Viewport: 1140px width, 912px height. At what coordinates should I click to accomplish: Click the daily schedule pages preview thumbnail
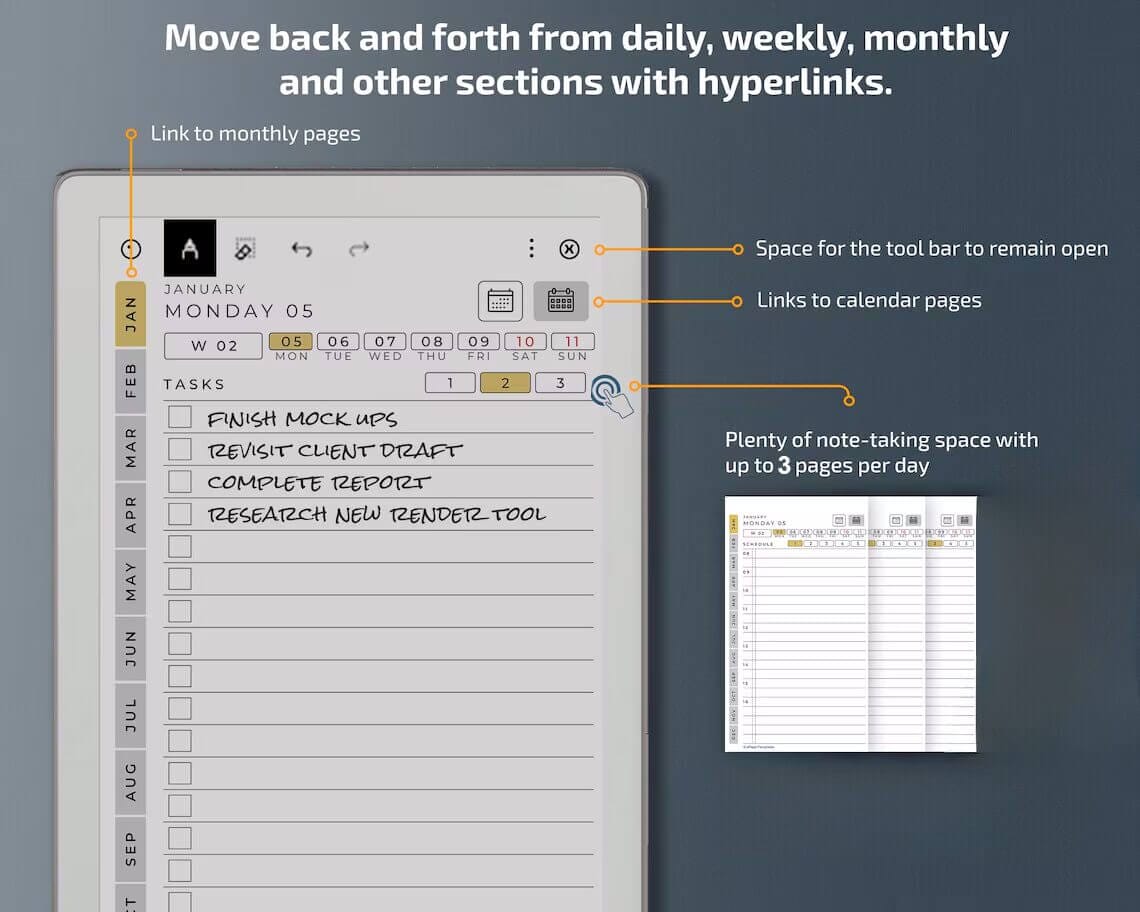tap(850, 624)
